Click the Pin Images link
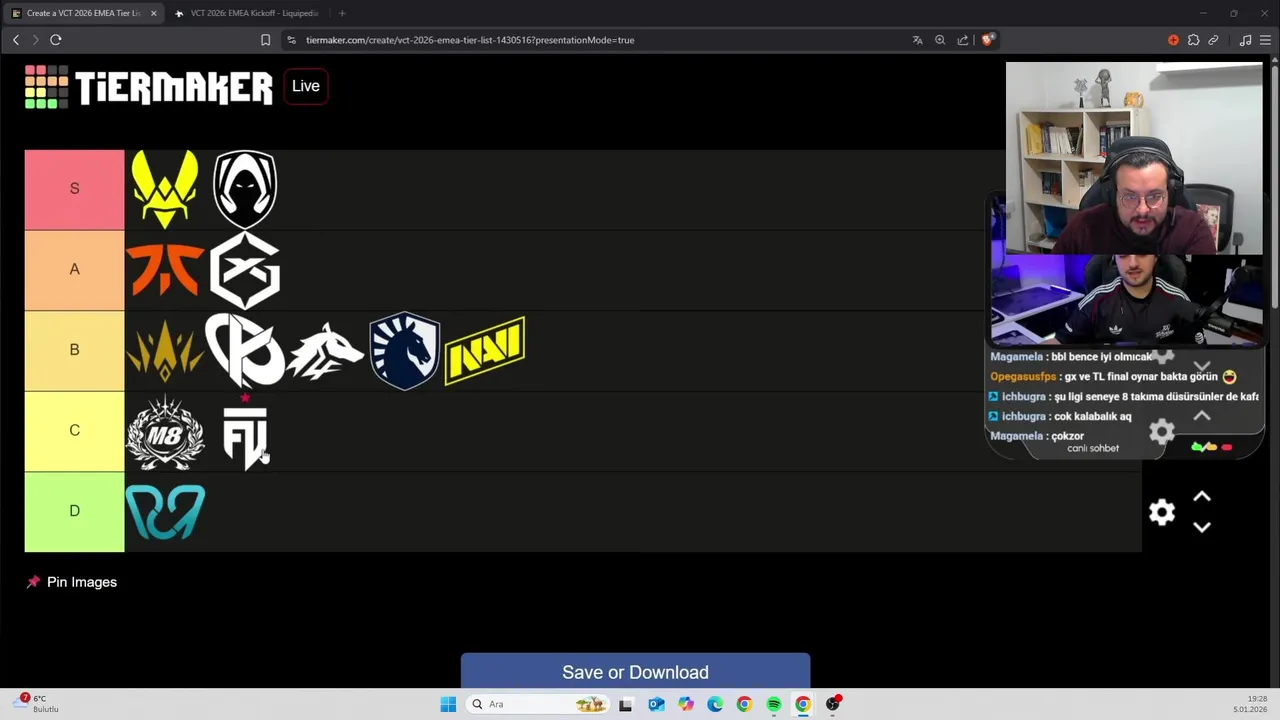The width and height of the screenshot is (1280, 720). click(x=72, y=582)
